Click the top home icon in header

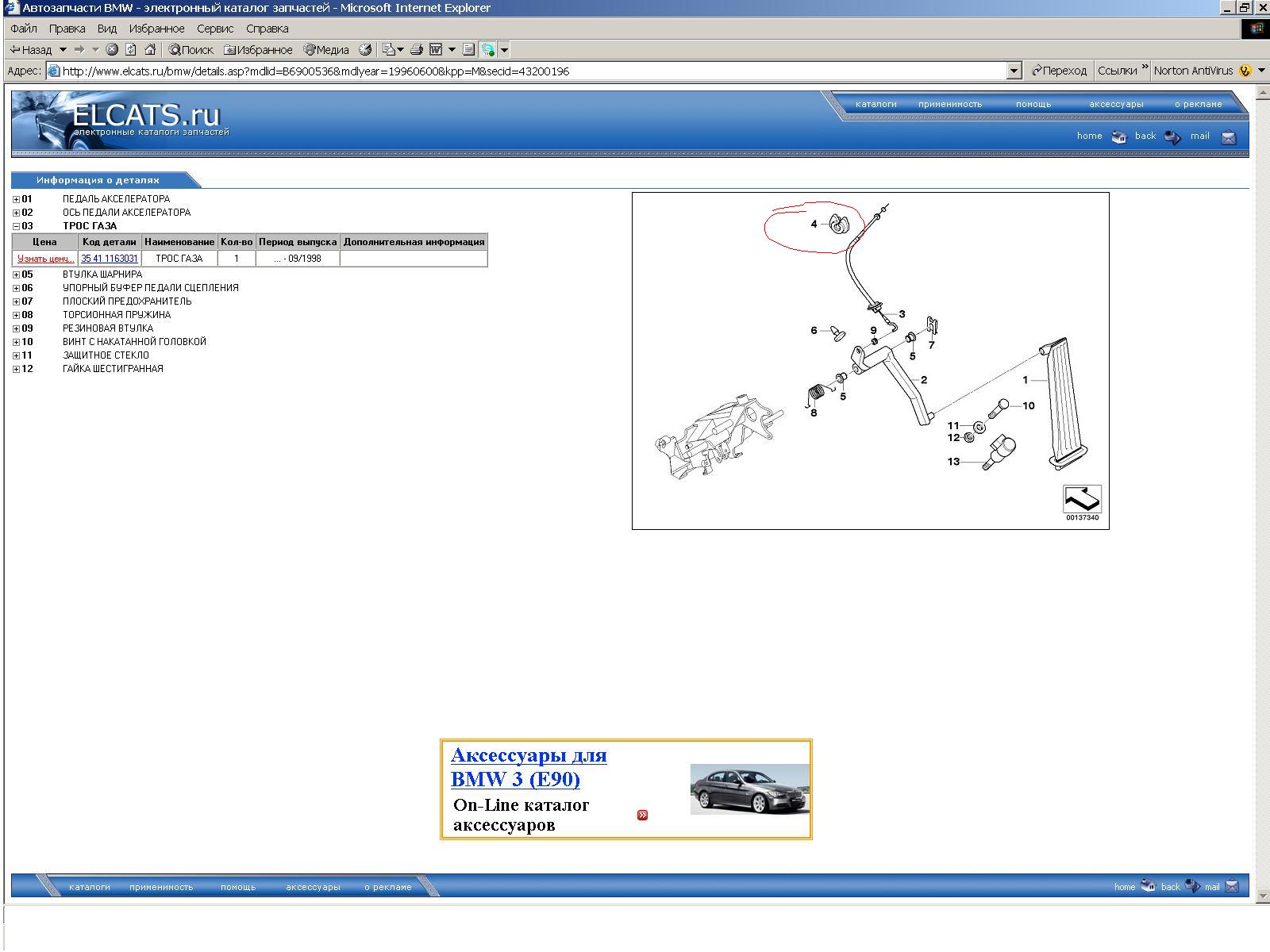point(1119,136)
